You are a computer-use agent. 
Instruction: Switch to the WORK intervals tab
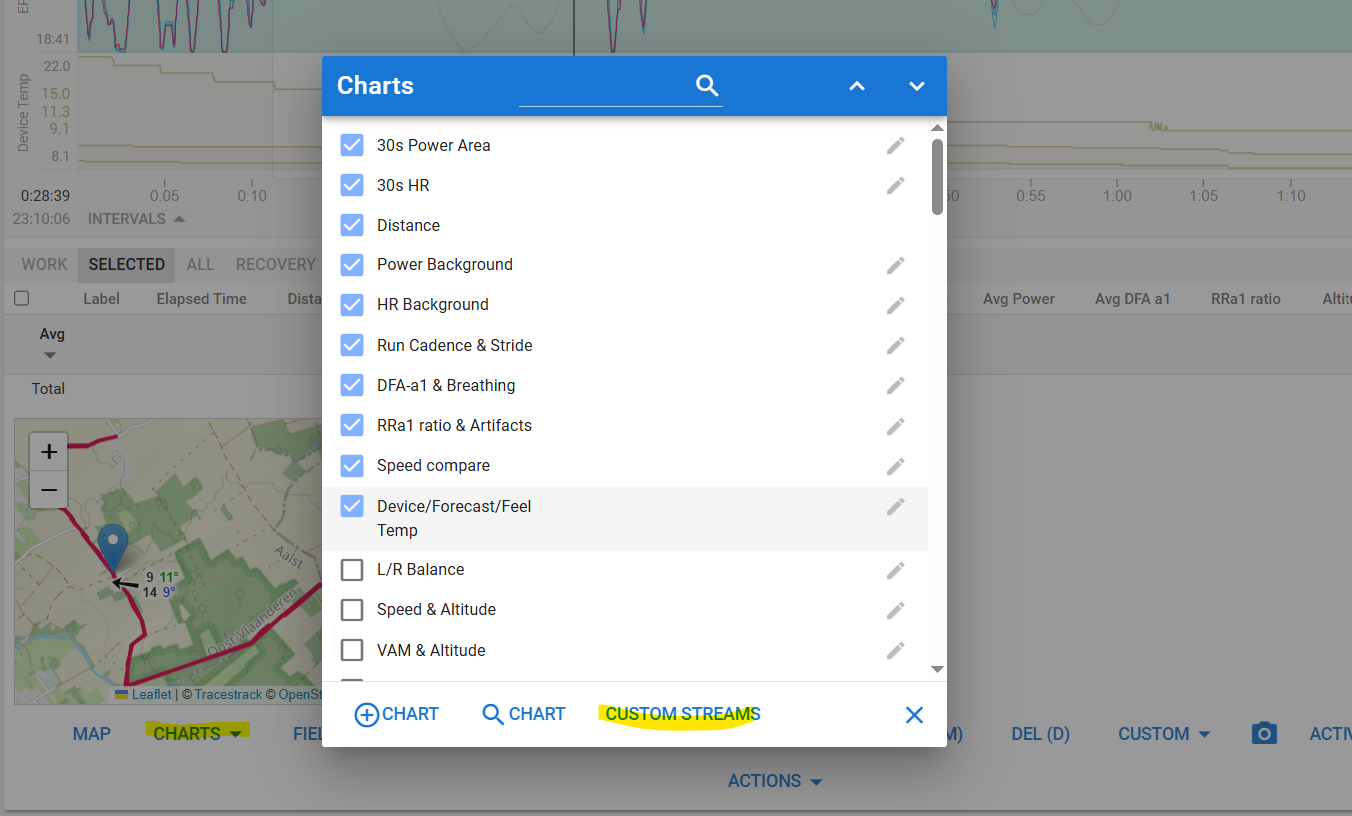45,265
